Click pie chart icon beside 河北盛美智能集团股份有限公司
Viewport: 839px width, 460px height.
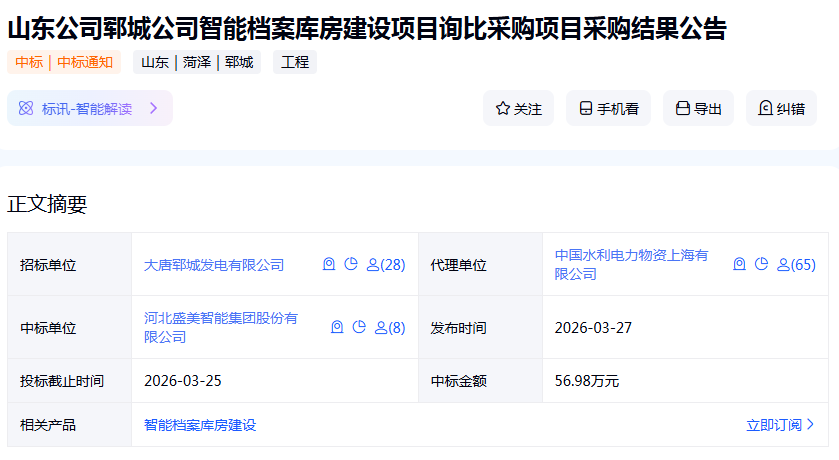(x=358, y=327)
